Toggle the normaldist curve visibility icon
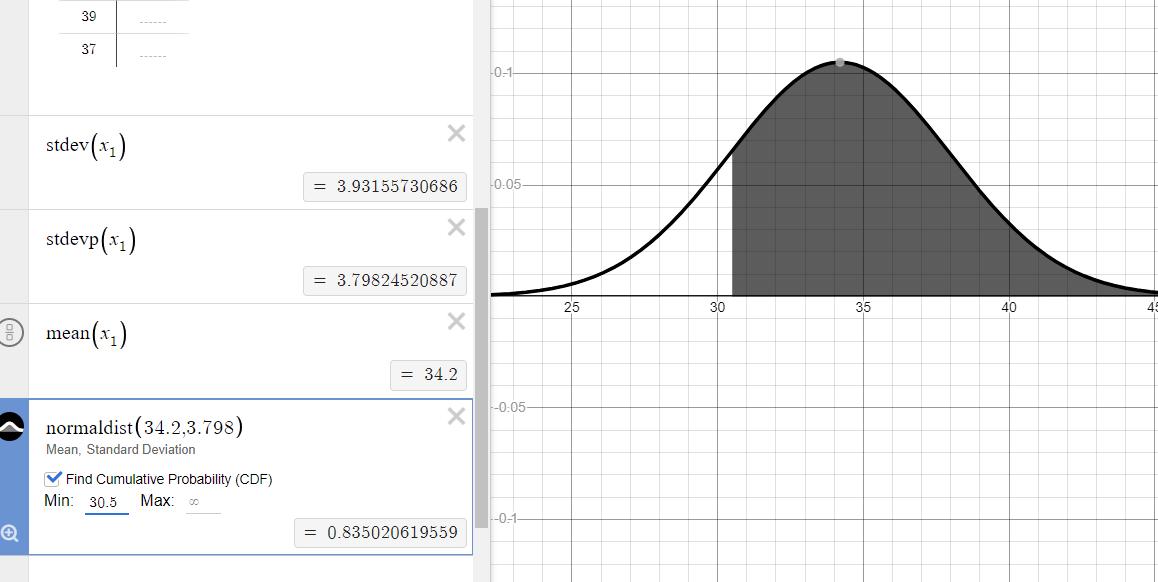Image resolution: width=1158 pixels, height=582 pixels. pos(11,428)
